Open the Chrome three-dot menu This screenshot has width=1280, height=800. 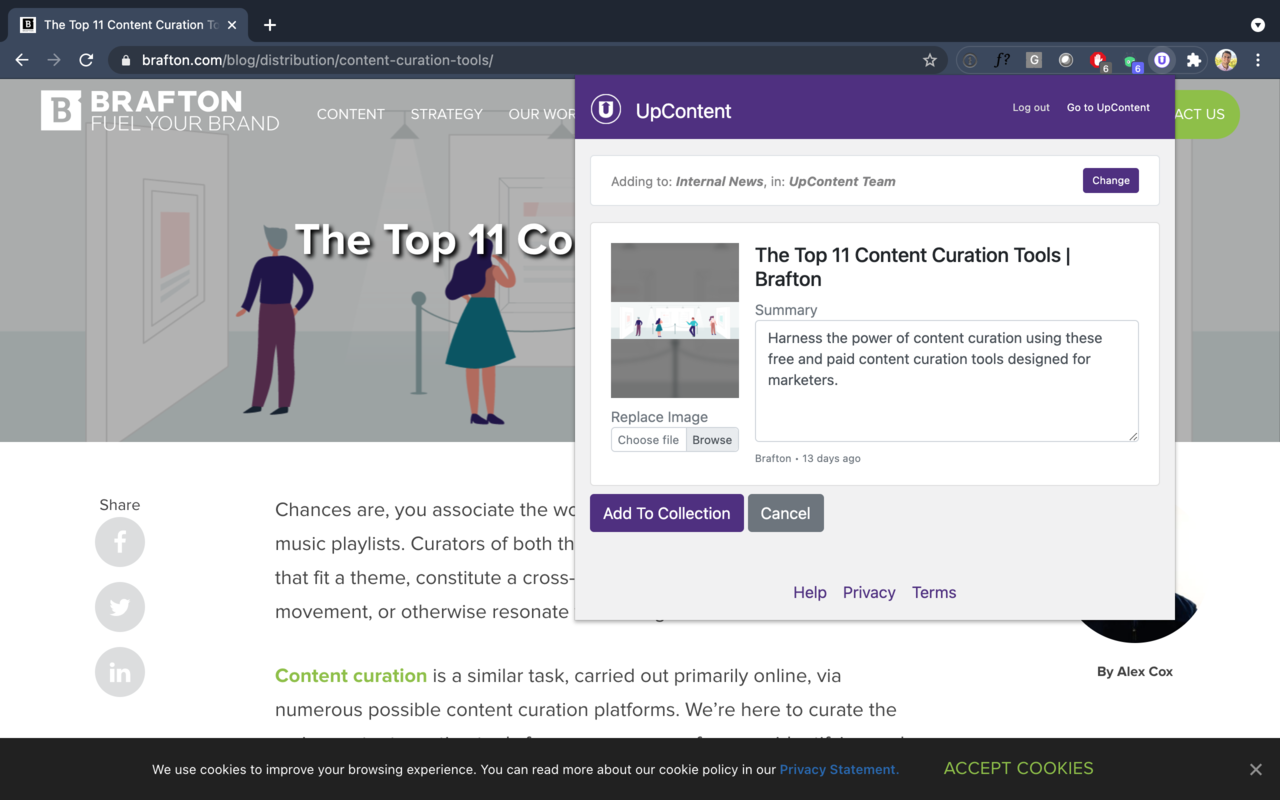click(1257, 60)
